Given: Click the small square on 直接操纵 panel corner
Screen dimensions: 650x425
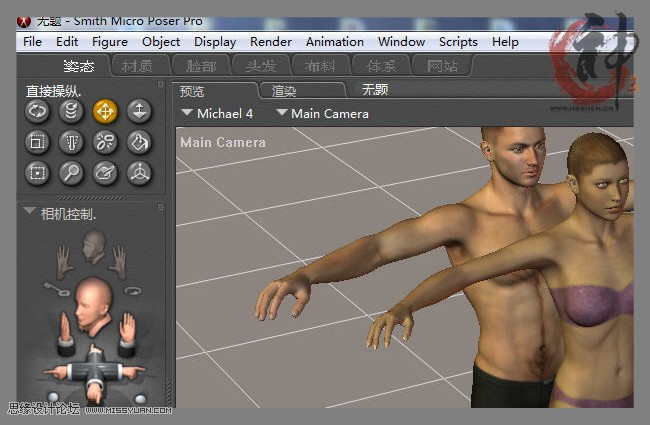Looking at the screenshot, I should click(160, 85).
